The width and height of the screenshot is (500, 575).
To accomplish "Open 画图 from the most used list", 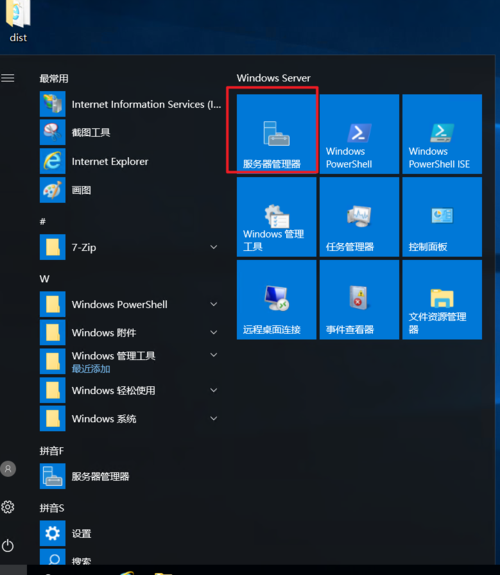I will [x=130, y=190].
